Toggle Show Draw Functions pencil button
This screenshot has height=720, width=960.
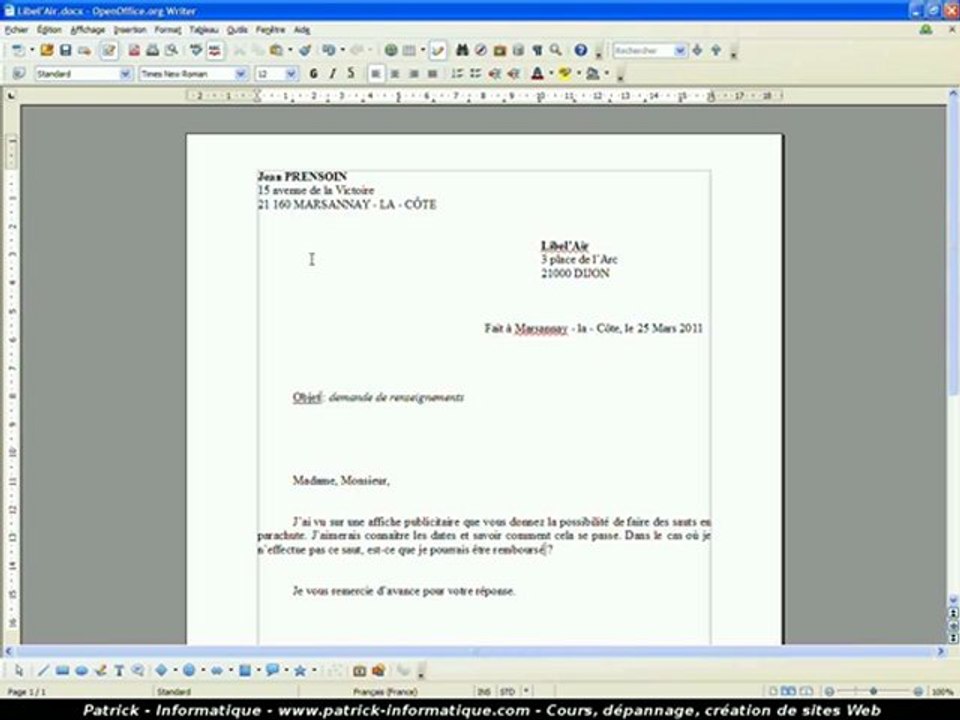pos(438,50)
